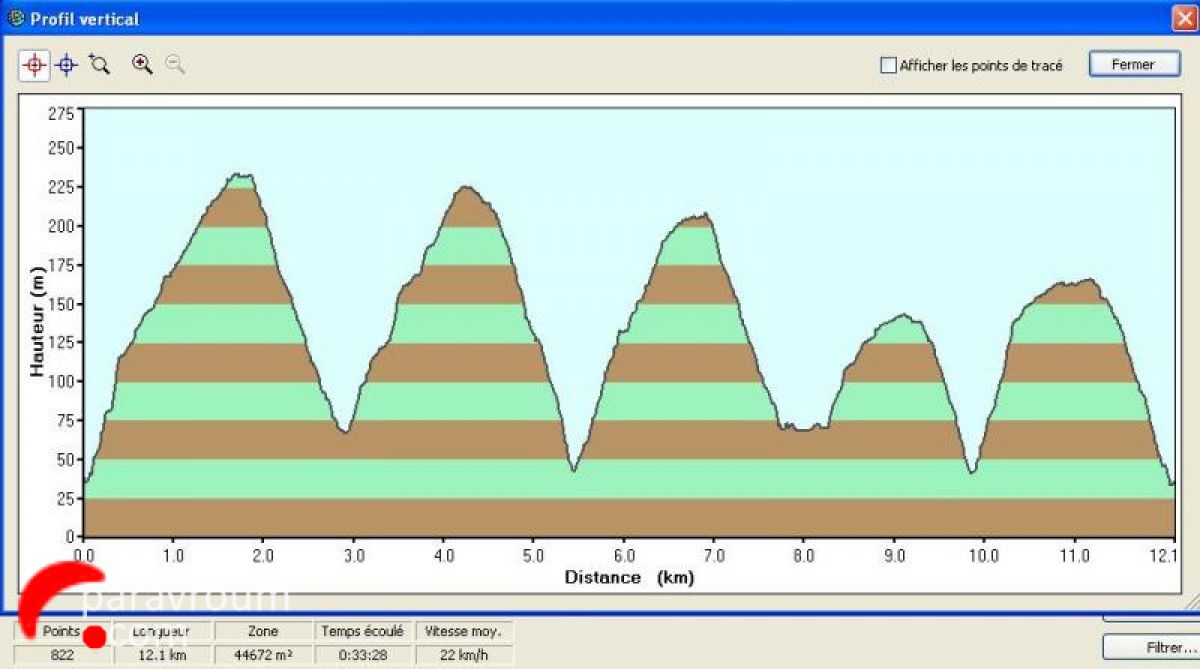Image resolution: width=1200 pixels, height=669 pixels.
Task: Click the flat plateau near 8.0 km
Action: point(802,428)
